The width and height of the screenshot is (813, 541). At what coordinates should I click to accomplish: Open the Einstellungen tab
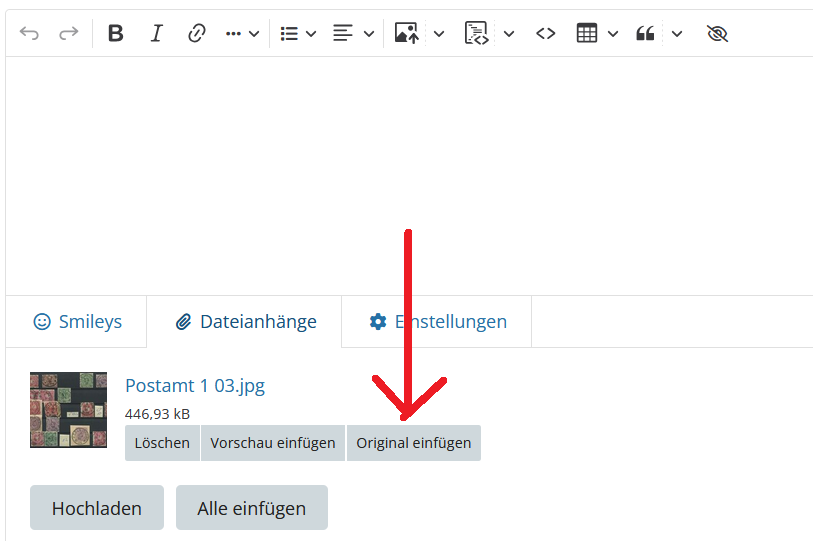coord(437,322)
